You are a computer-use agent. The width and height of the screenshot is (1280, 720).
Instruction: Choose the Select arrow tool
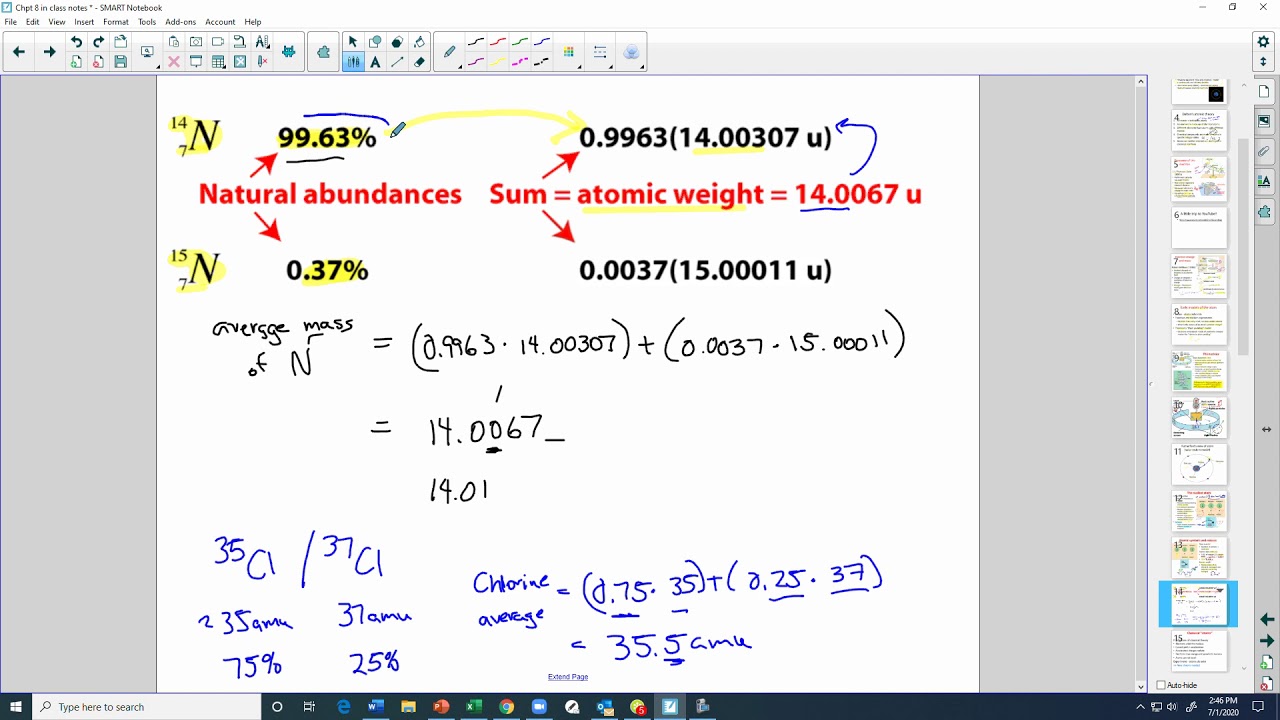tap(353, 42)
